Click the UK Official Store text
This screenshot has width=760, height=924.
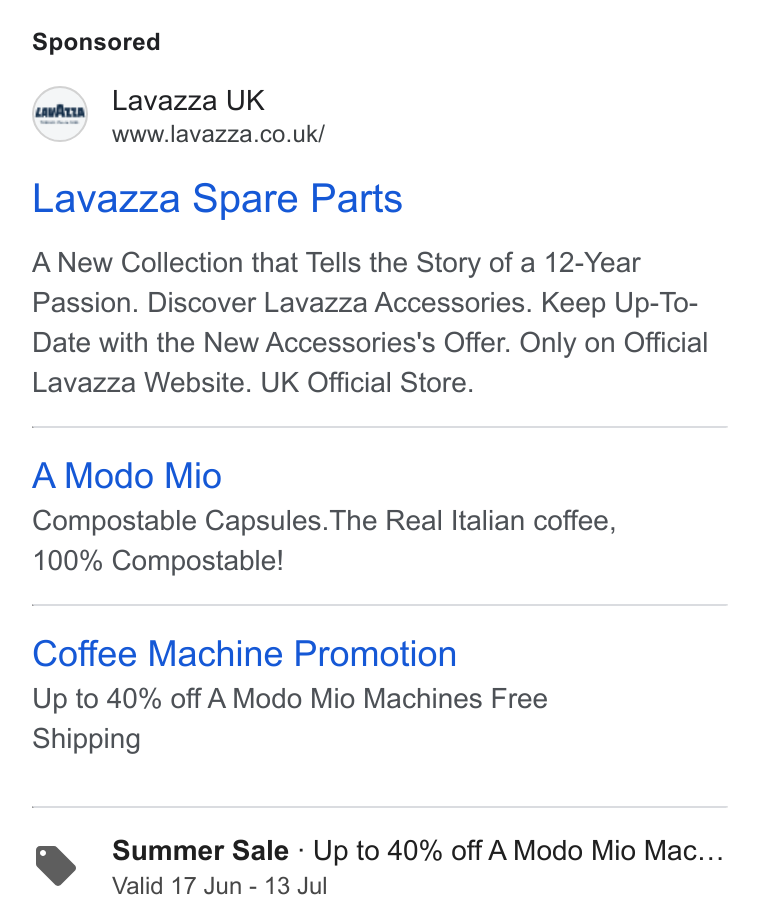[x=367, y=382]
